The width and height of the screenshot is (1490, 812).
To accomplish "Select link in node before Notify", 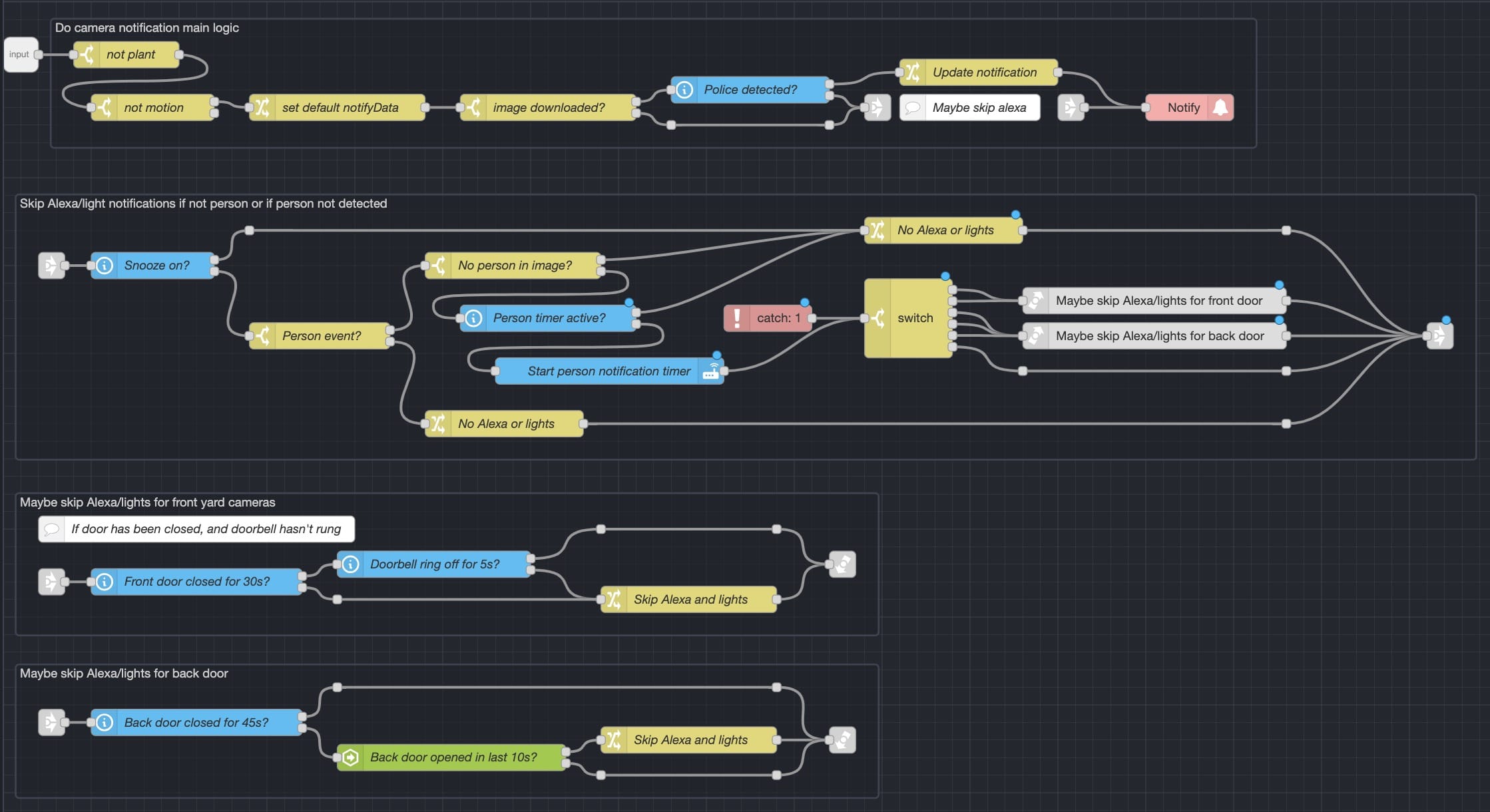I will (1071, 107).
